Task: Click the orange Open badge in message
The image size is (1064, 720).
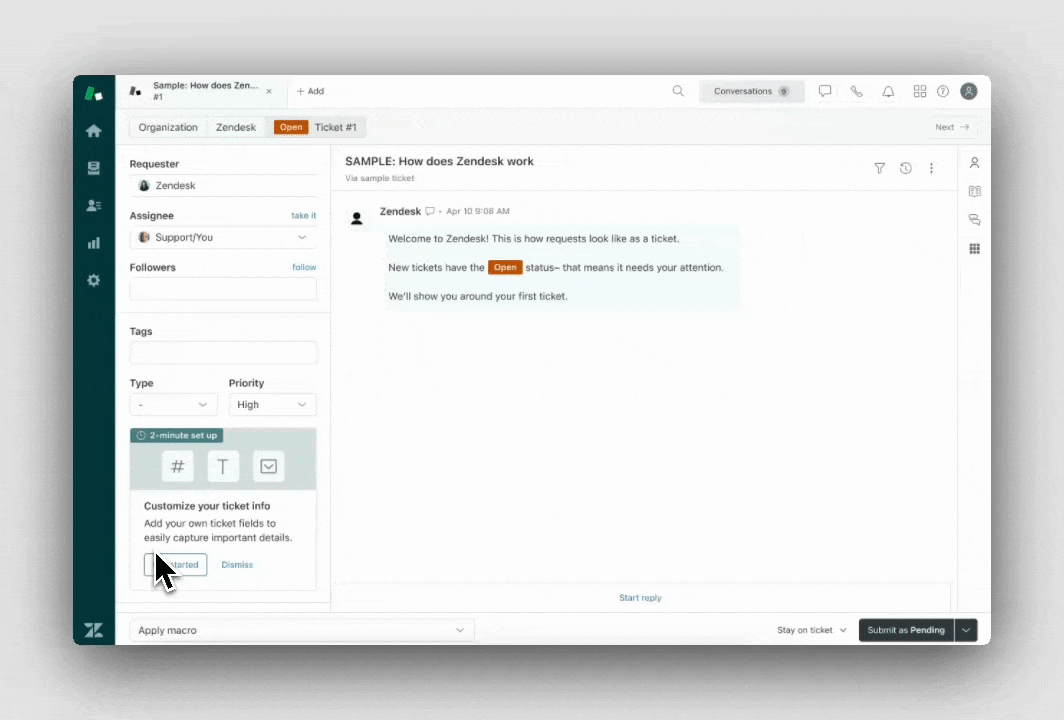Action: pos(505,267)
